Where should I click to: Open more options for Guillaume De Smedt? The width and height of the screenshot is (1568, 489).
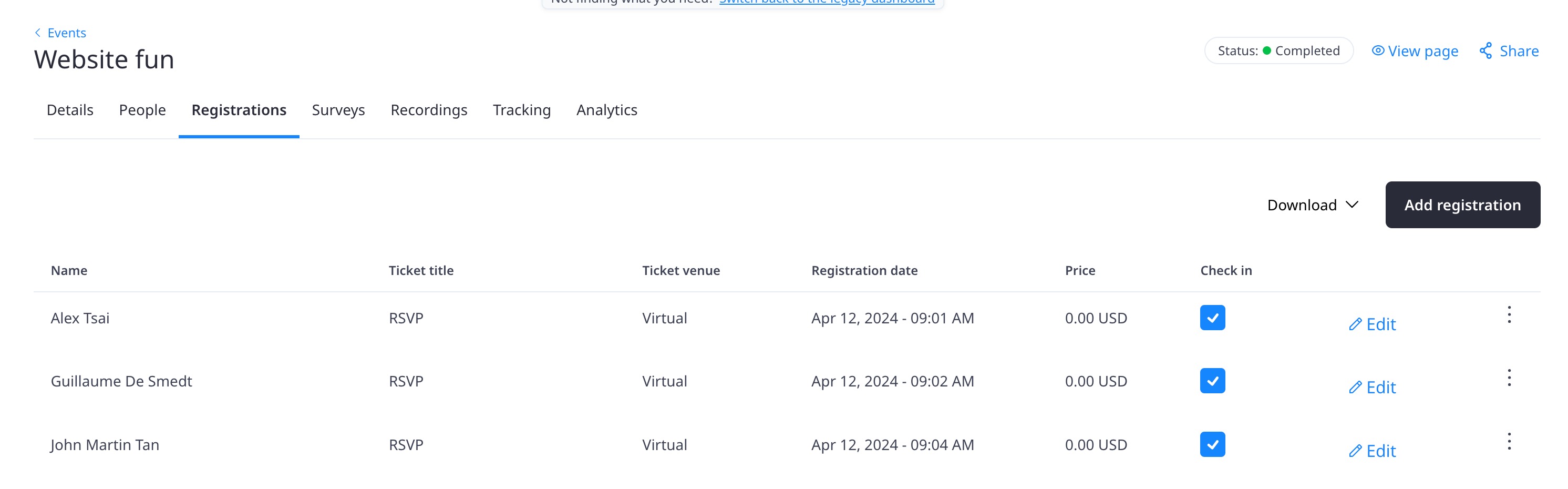[x=1508, y=378]
